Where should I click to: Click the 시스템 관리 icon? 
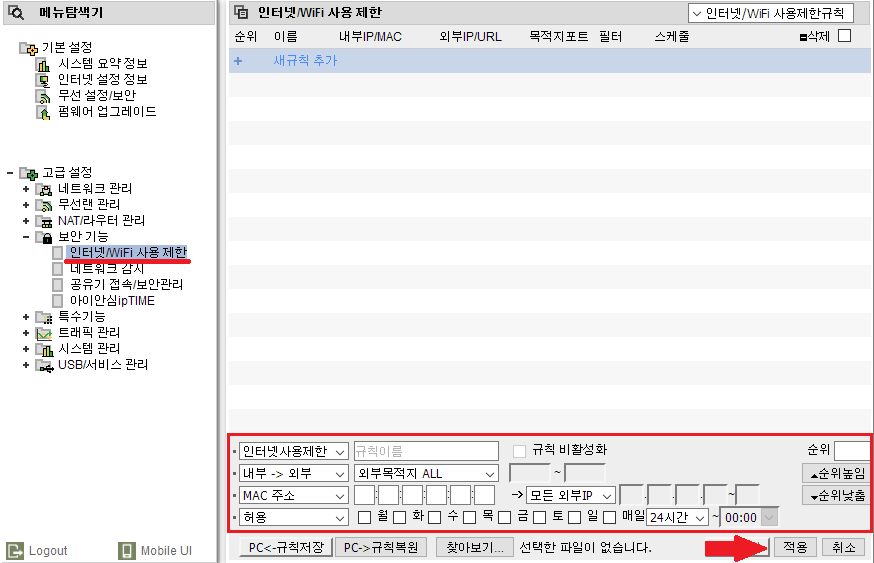click(x=44, y=350)
